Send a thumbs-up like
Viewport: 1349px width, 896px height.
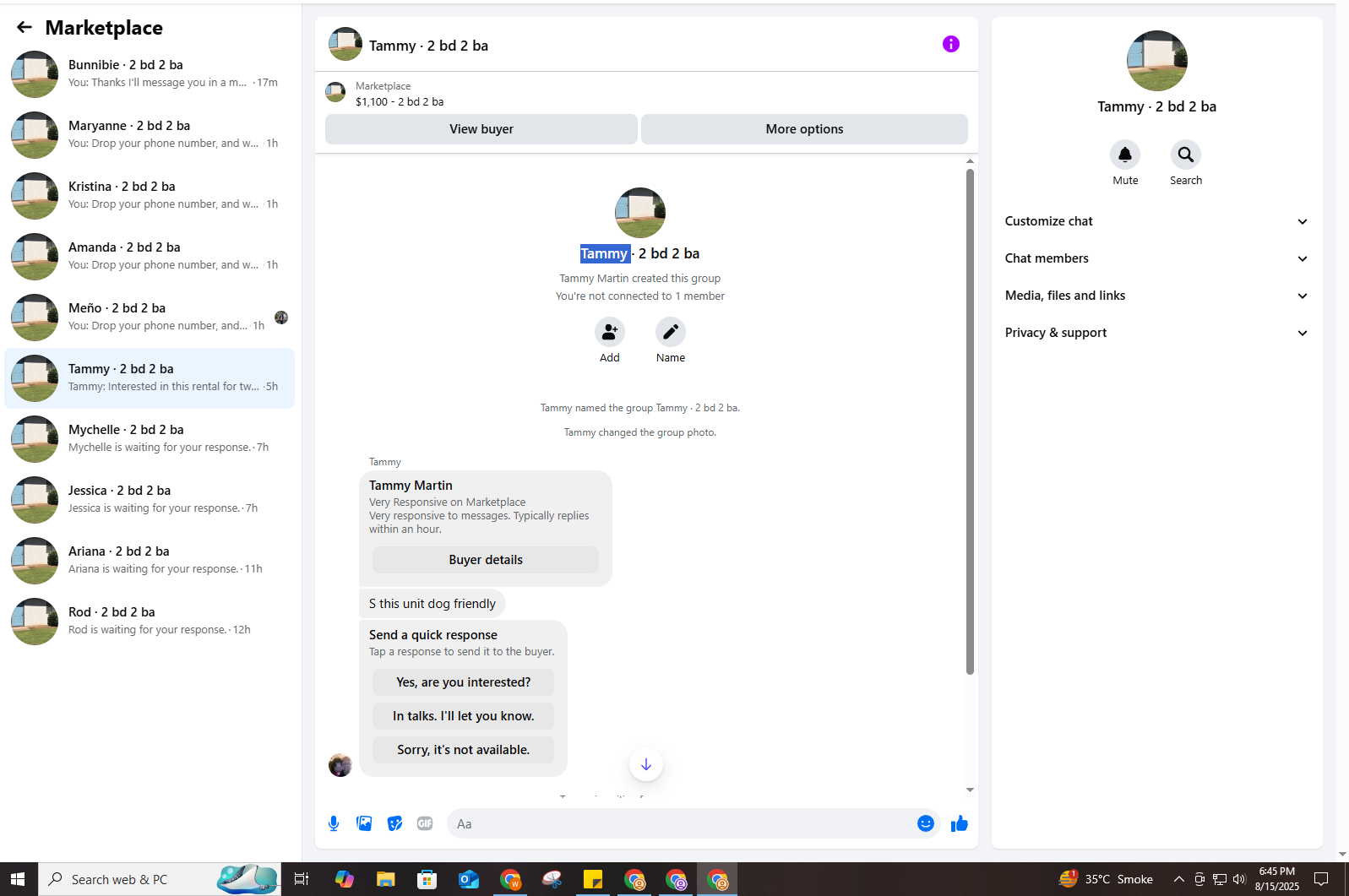(960, 823)
